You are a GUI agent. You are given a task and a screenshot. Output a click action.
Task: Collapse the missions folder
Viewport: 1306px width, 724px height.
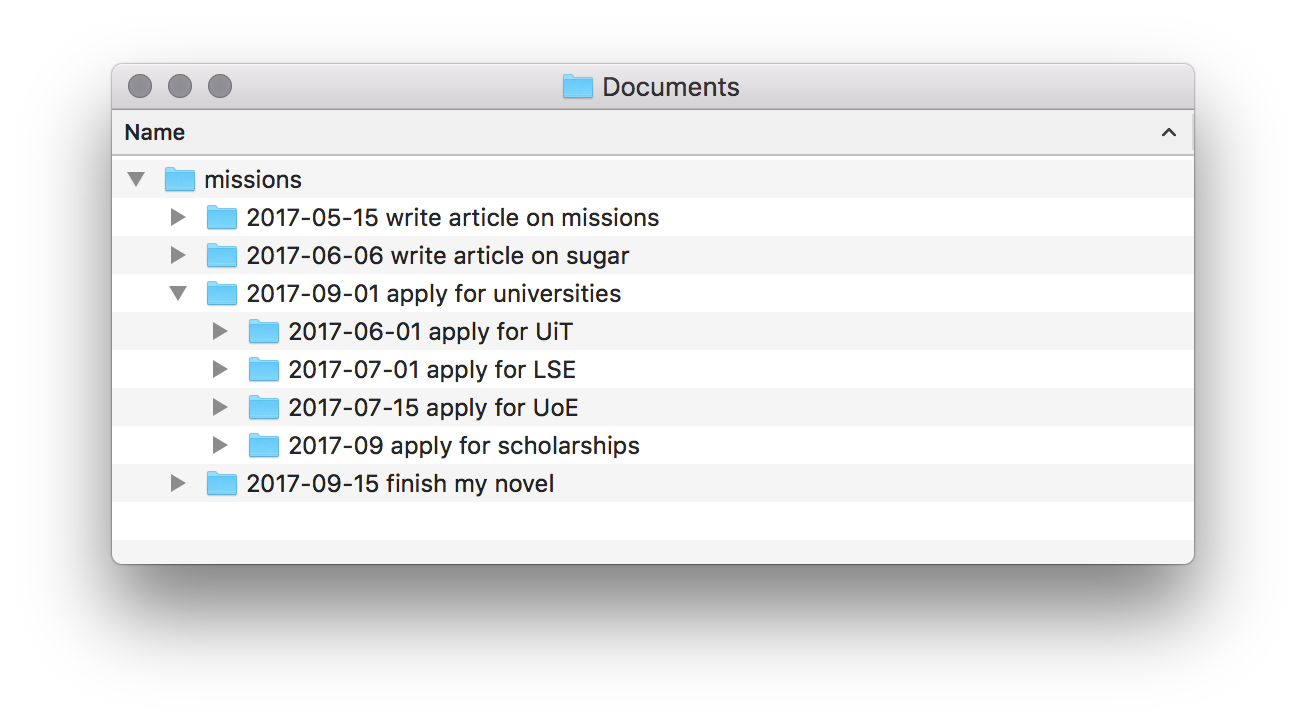point(137,180)
